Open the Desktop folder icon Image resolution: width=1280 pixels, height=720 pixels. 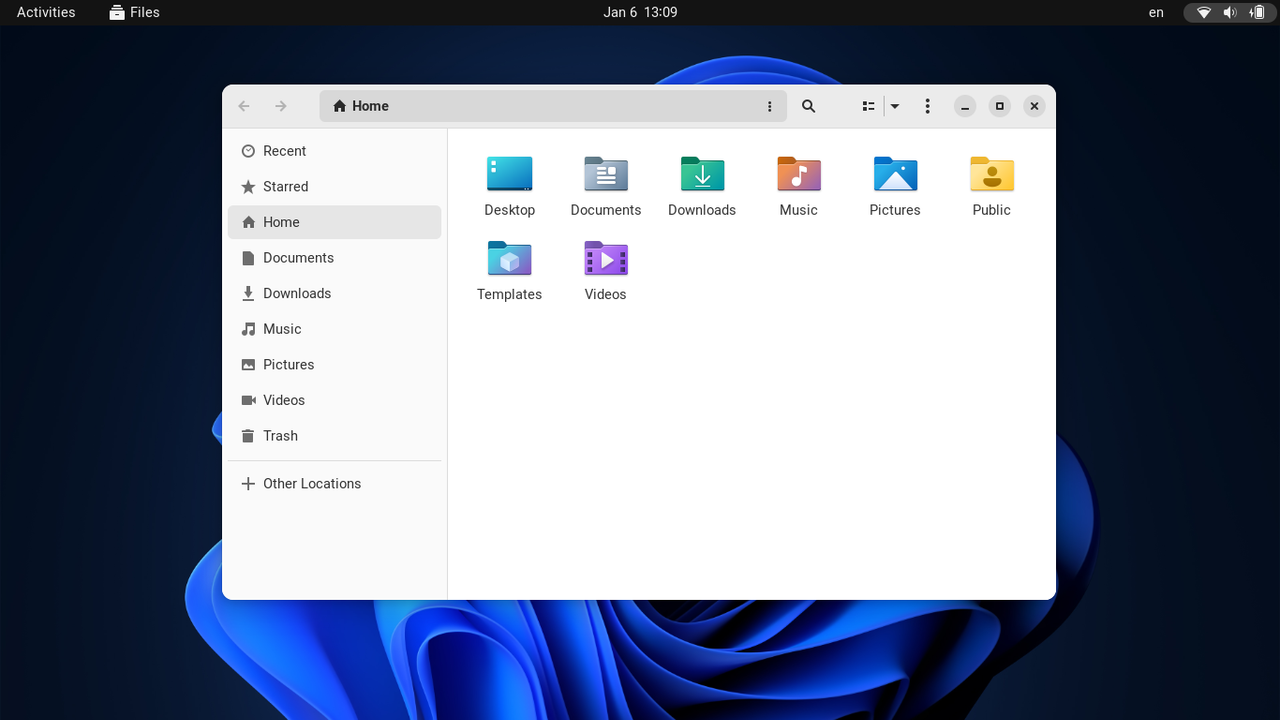coord(510,174)
